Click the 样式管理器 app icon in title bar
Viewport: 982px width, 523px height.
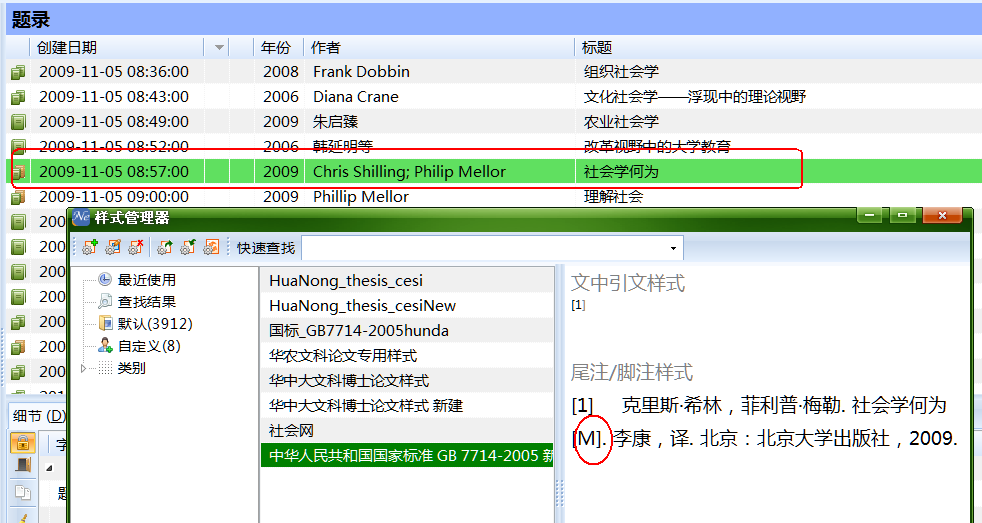pyautogui.click(x=81, y=217)
